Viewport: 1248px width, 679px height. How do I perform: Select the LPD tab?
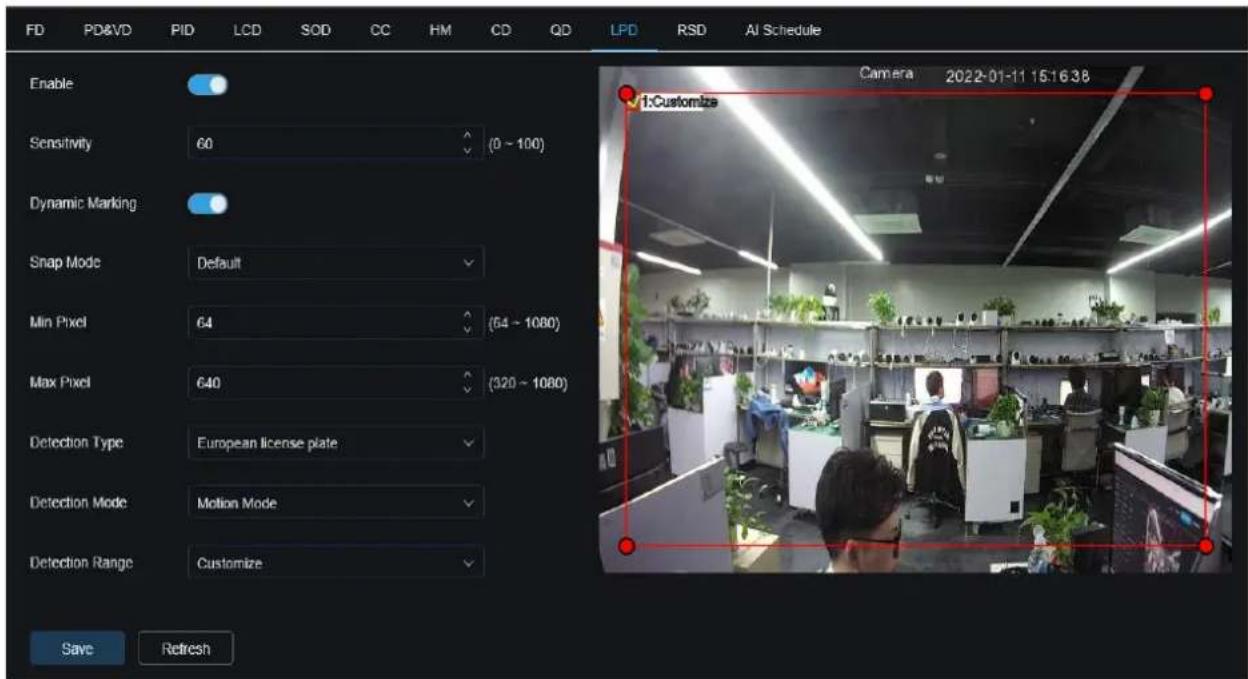(x=623, y=31)
